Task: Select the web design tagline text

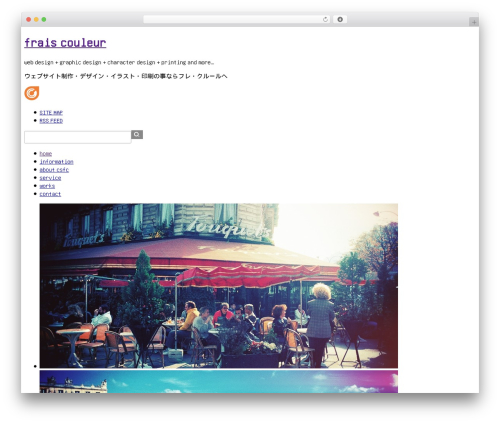Action: pyautogui.click(x=119, y=62)
